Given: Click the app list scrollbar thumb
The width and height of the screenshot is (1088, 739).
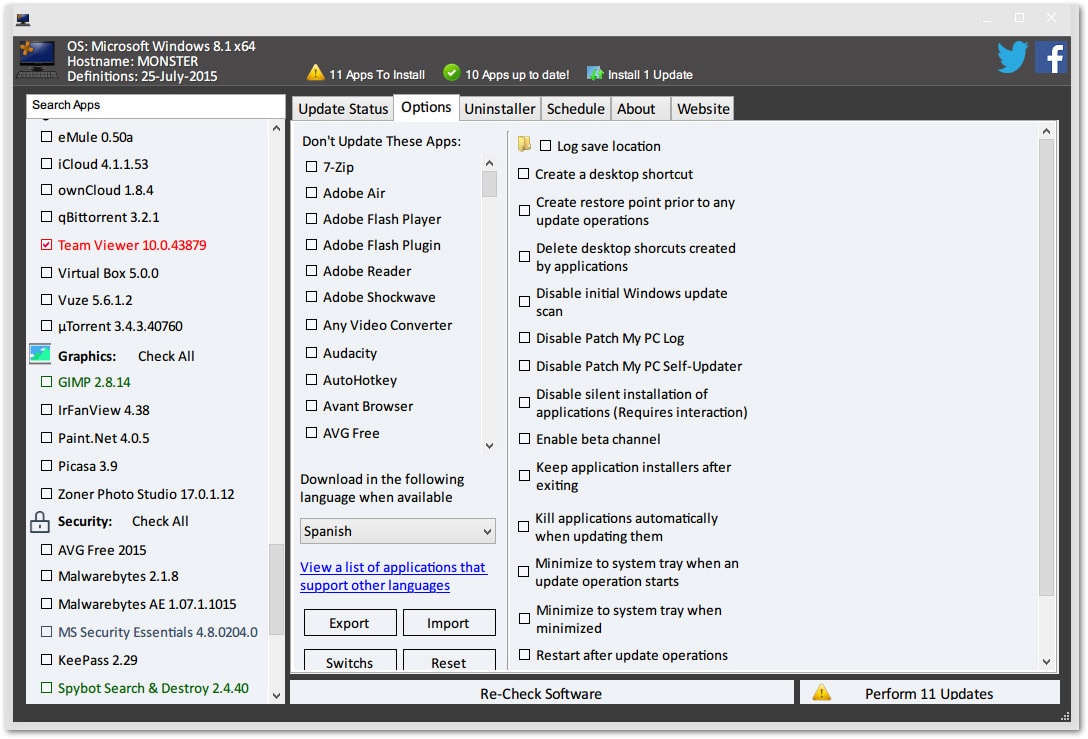Looking at the screenshot, I should [x=276, y=589].
